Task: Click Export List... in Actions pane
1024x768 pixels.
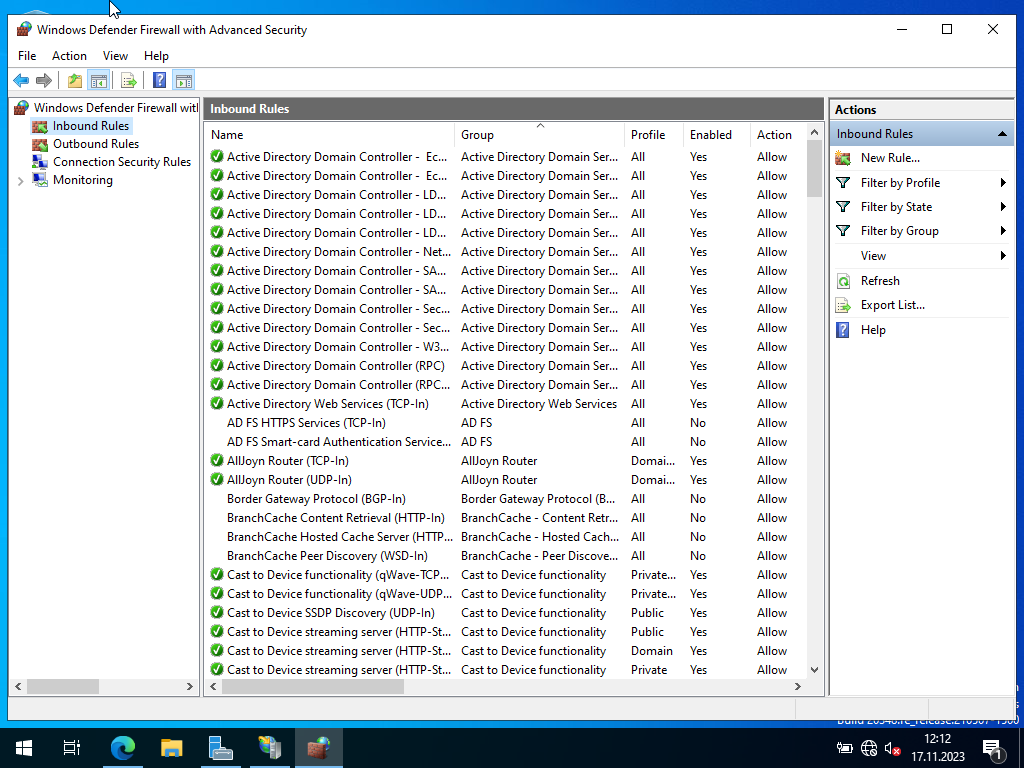Action: coord(892,305)
